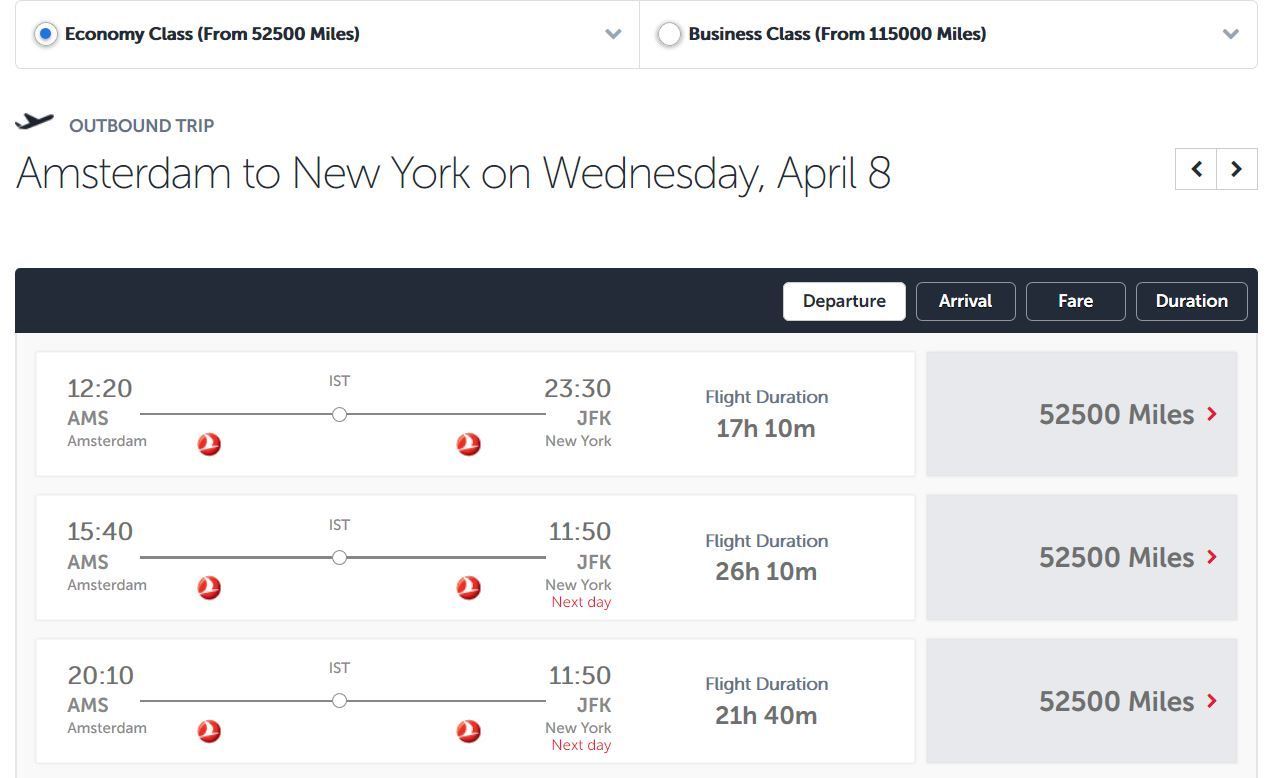This screenshot has height=778, width=1280.
Task: Open the 20:10 Amsterdam flight details card
Action: [x=475, y=701]
